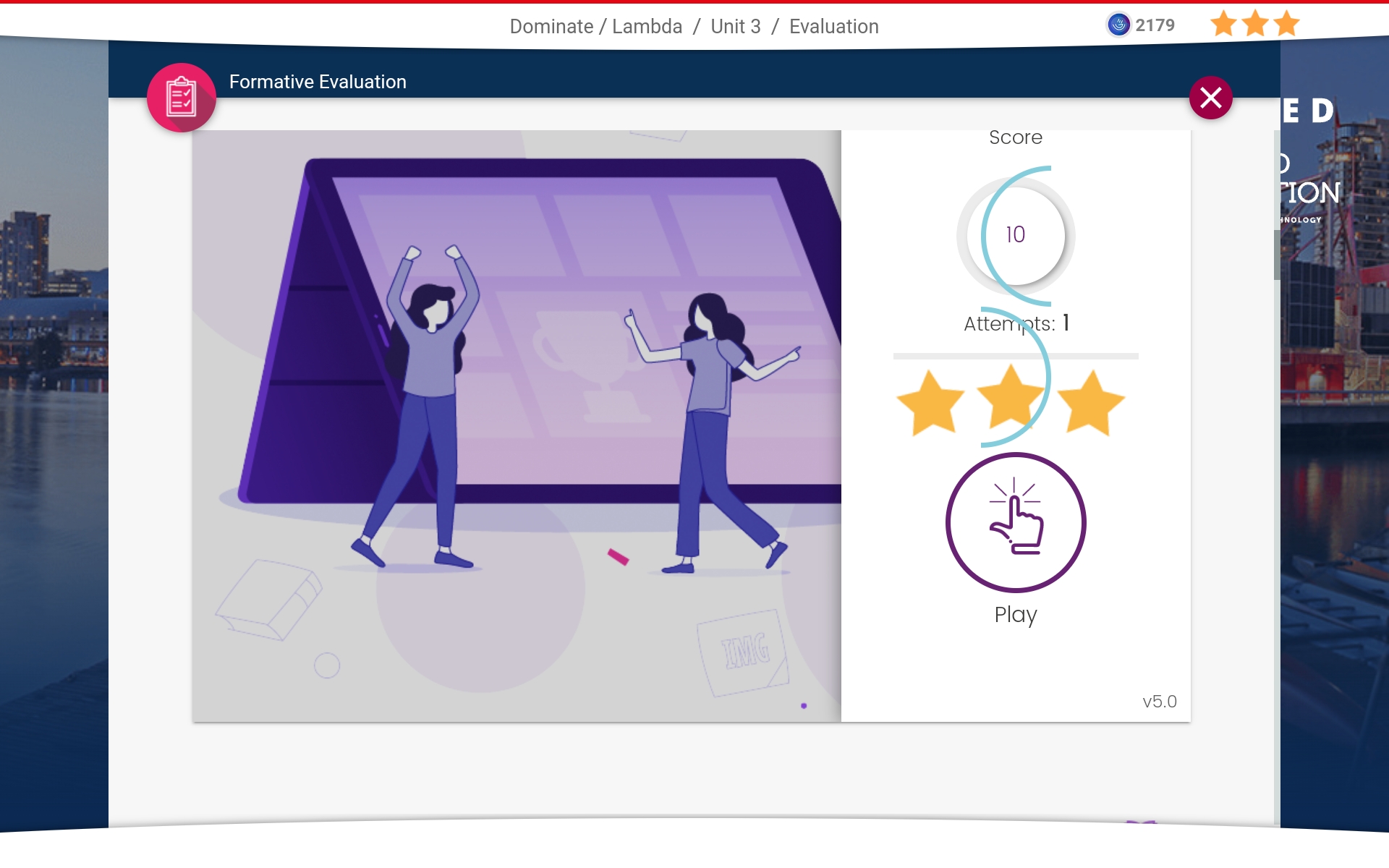Viewport: 1389px width, 868px height.
Task: Click the panel's vertical scrollbar thumb
Action: pyautogui.click(x=1277, y=255)
